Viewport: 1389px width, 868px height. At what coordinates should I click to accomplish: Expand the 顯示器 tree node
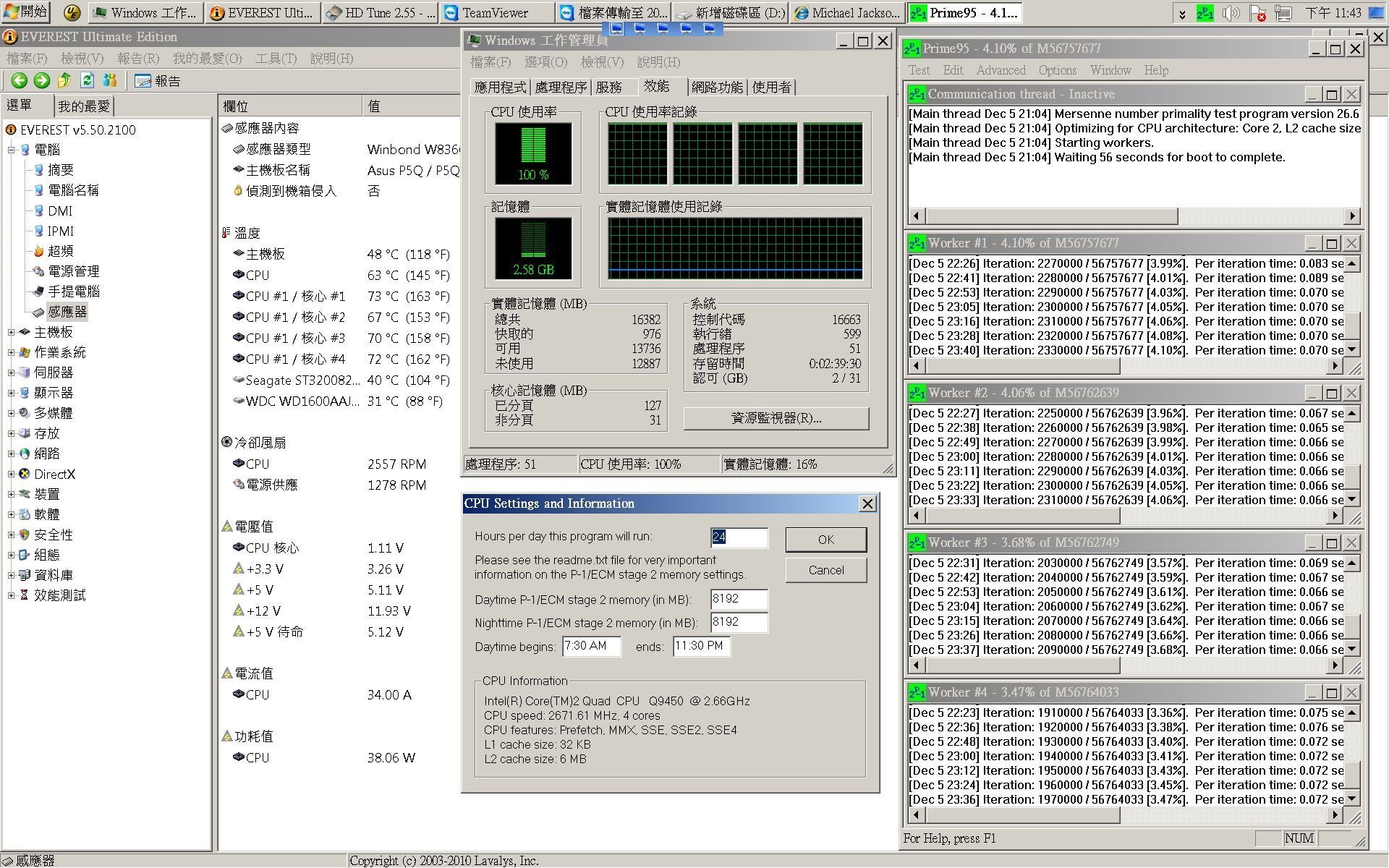[x=11, y=393]
